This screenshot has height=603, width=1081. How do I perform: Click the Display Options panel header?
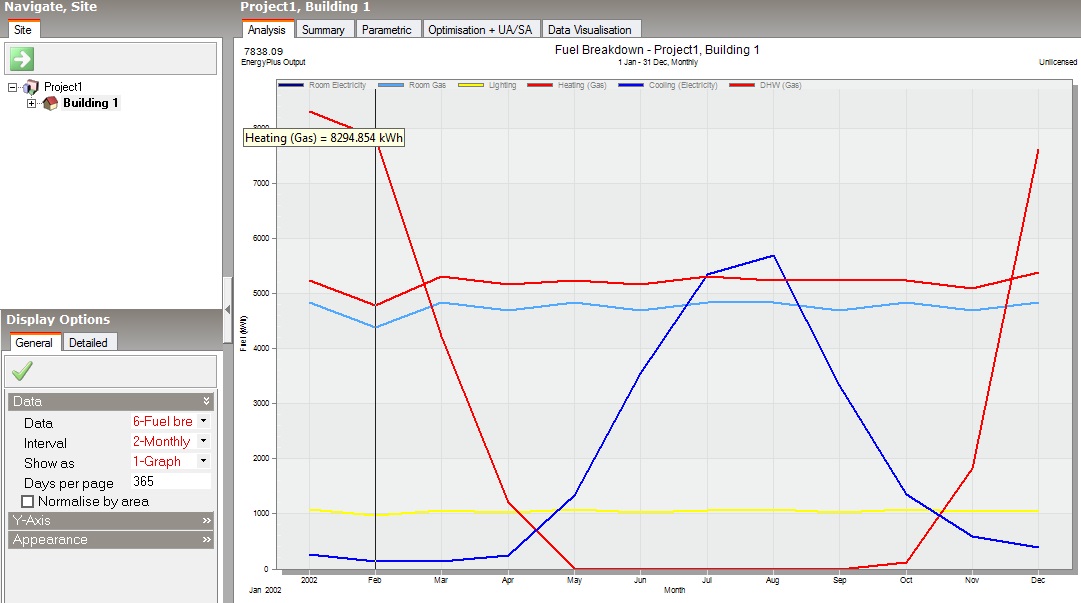tap(112, 319)
